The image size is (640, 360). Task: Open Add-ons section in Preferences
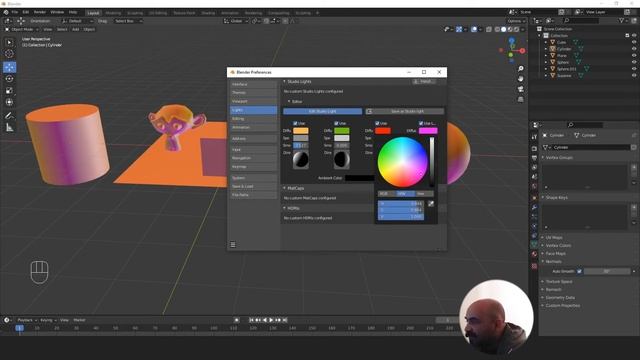[x=253, y=139]
